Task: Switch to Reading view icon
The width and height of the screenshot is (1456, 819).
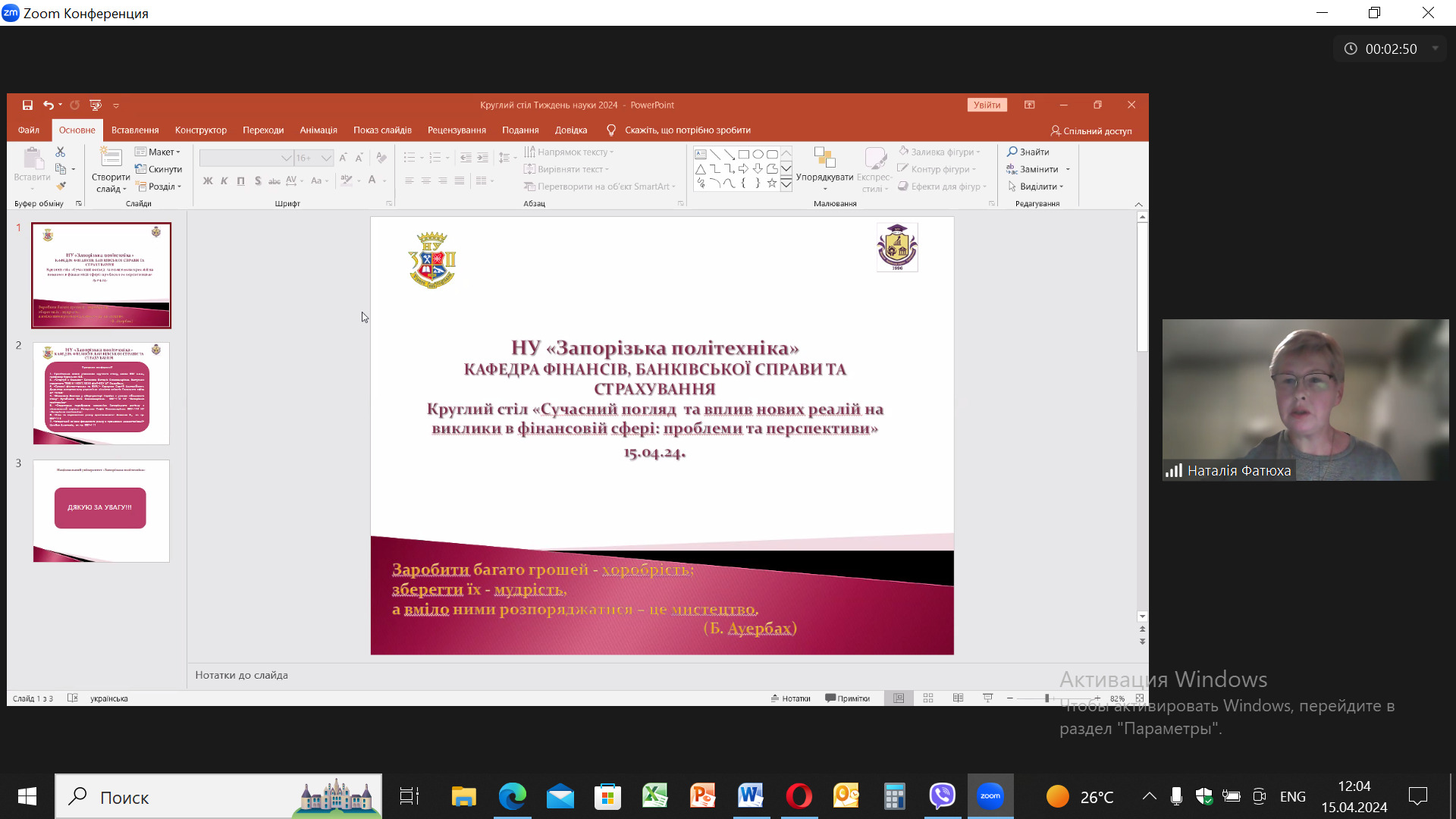Action: [x=958, y=698]
